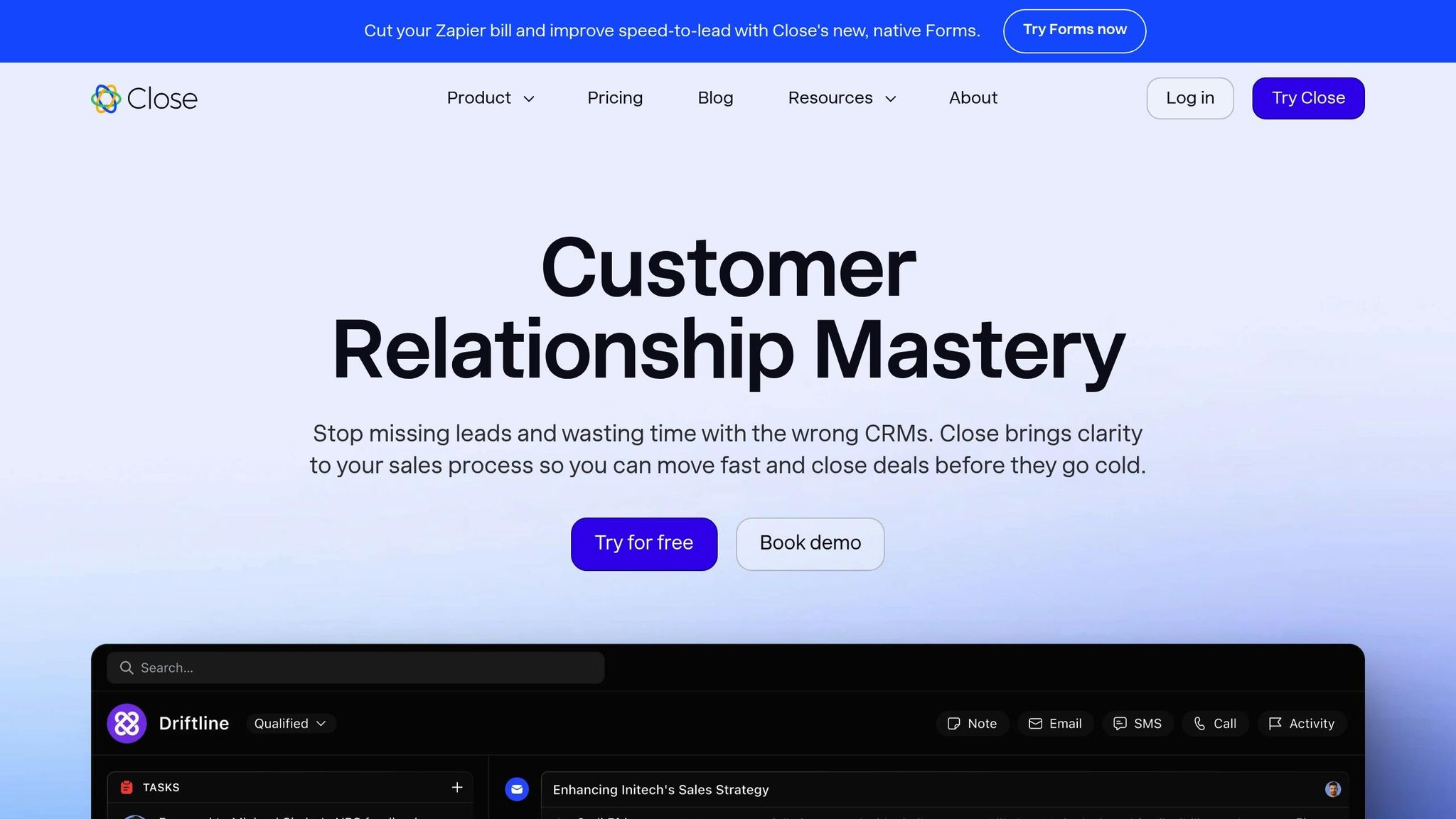Expand the Resources menu dropdown
This screenshot has height=819, width=1456.
(x=842, y=98)
